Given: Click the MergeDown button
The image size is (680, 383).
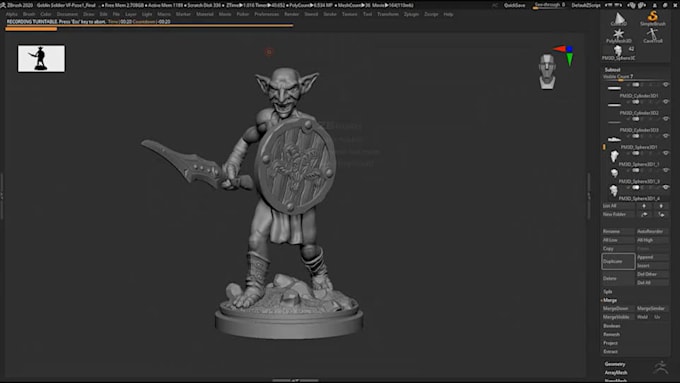Looking at the screenshot, I should [x=618, y=308].
